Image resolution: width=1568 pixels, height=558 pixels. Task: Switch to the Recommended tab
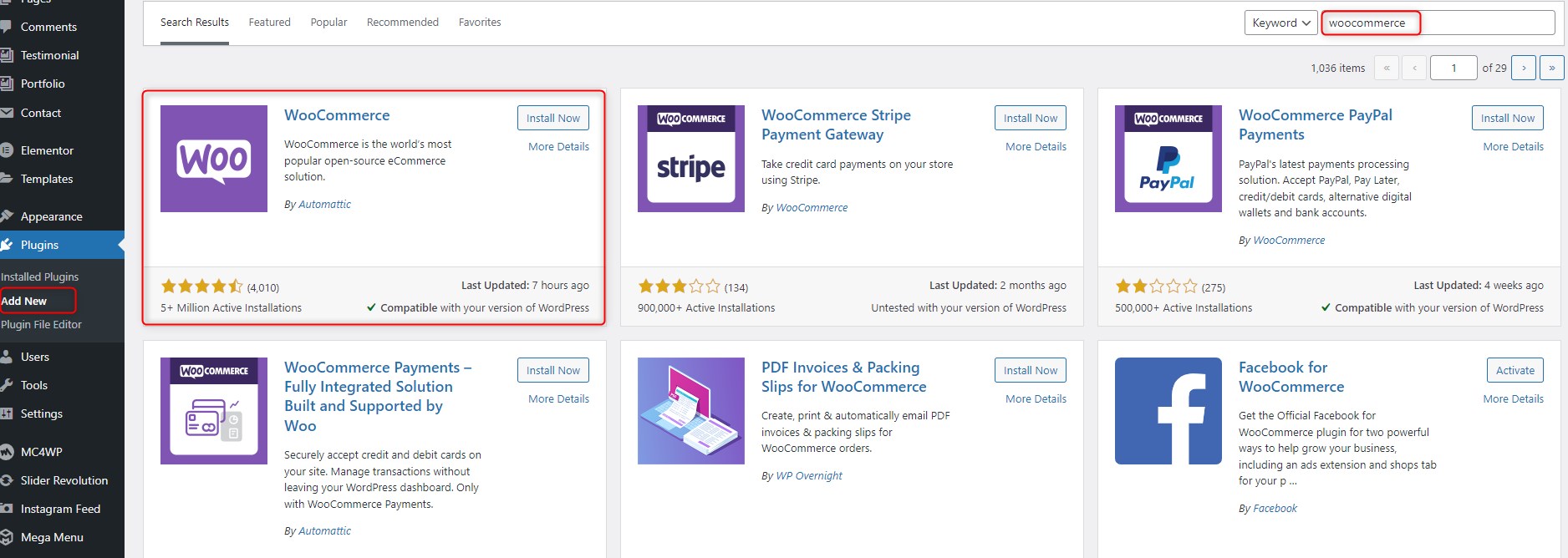pos(403,23)
